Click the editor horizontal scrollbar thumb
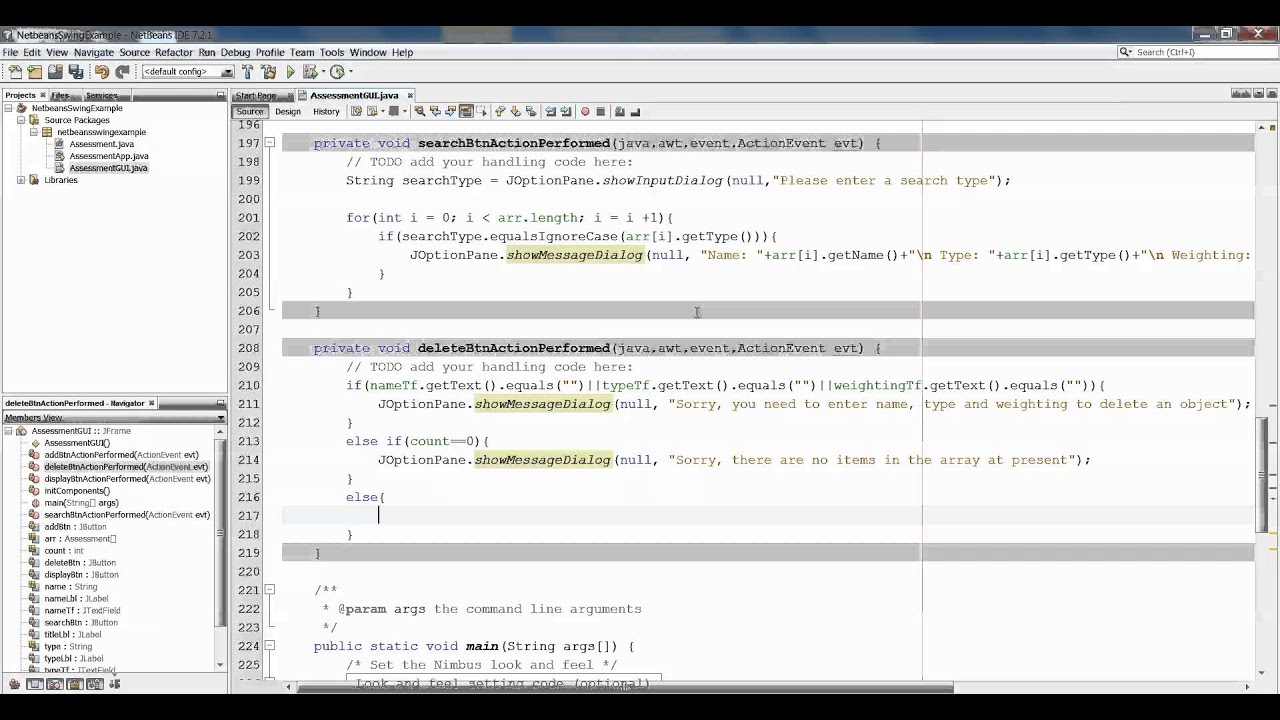The width and height of the screenshot is (1280, 720). tap(626, 687)
